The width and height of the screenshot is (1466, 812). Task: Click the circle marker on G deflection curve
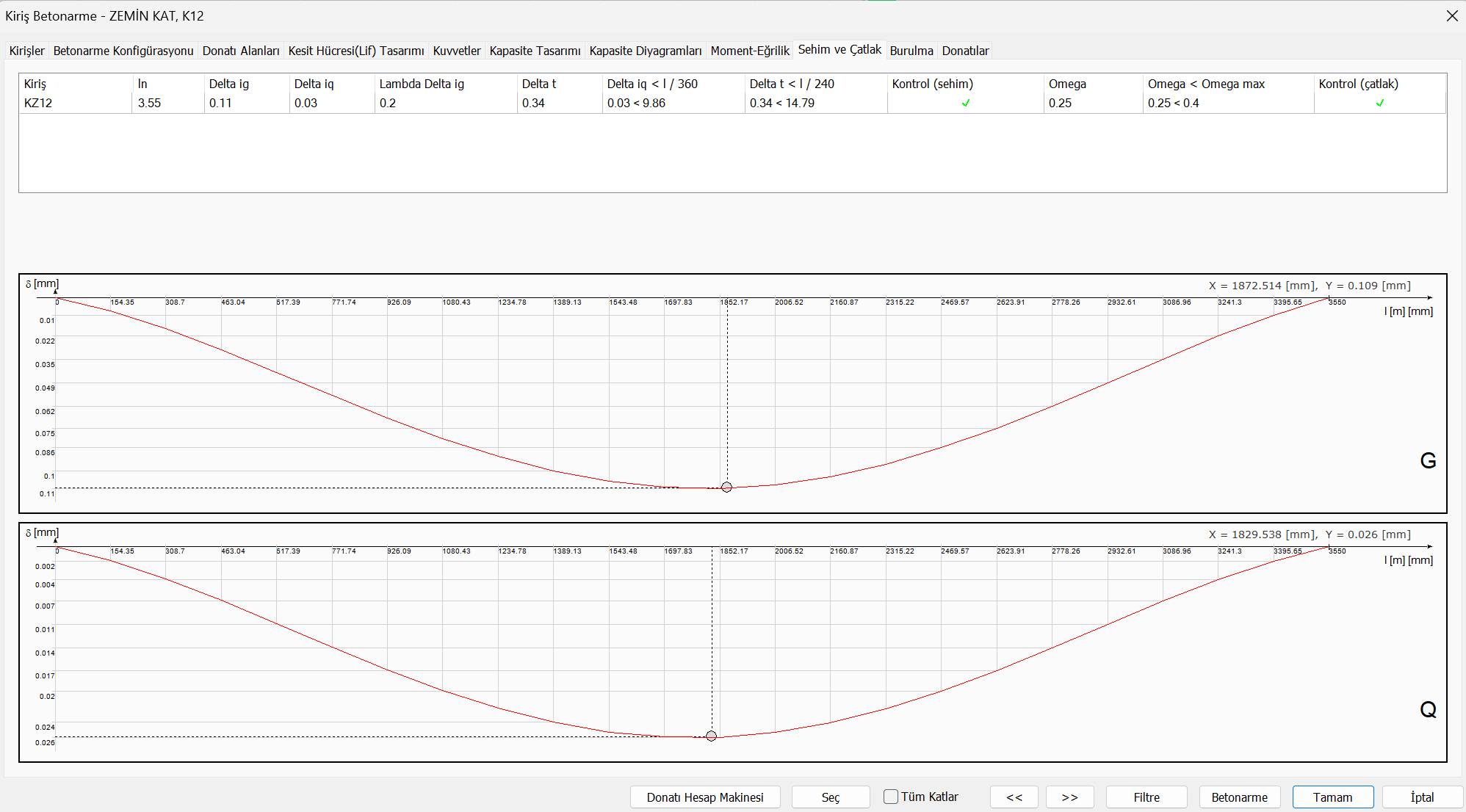pos(726,487)
